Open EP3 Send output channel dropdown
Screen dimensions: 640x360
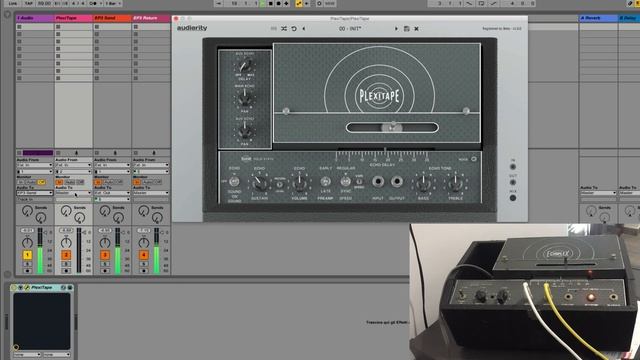tap(112, 199)
